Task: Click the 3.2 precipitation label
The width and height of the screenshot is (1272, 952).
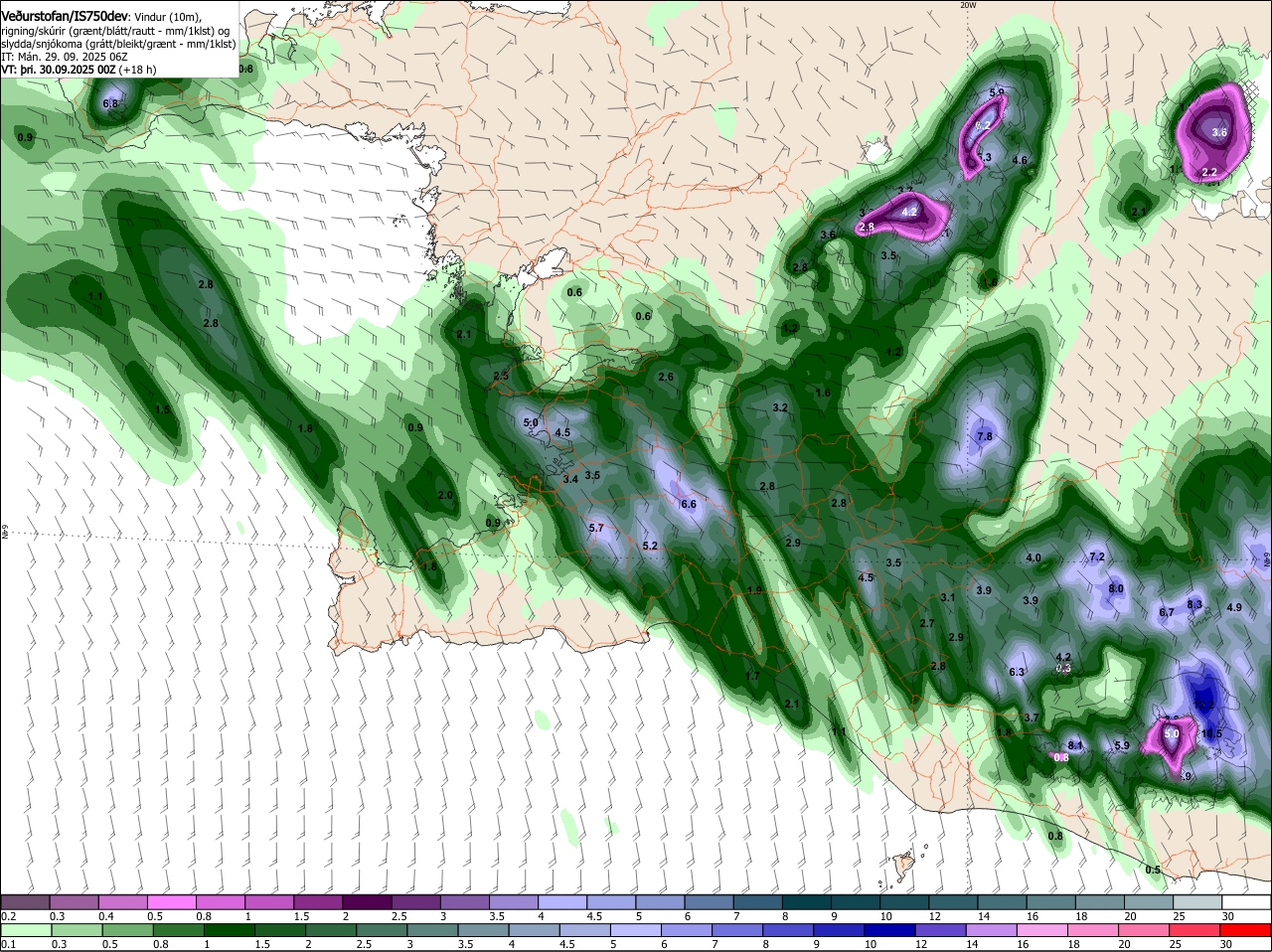Action: coord(780,407)
